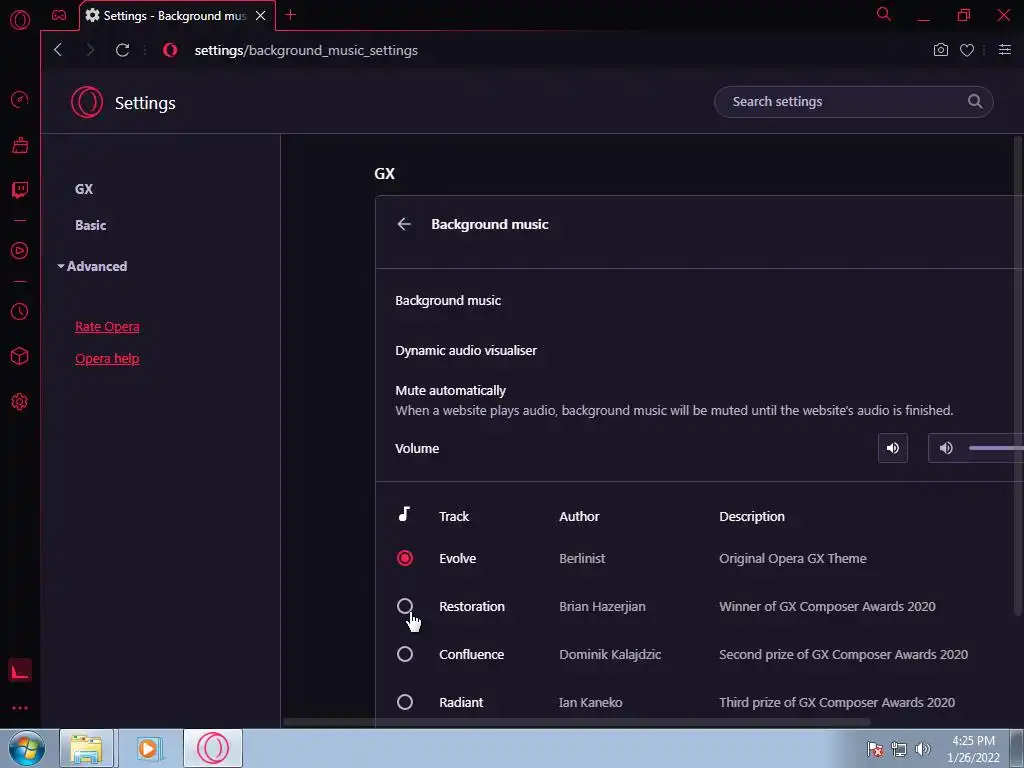The image size is (1024, 768).
Task: Open the Windows Start menu
Action: [x=27, y=748]
